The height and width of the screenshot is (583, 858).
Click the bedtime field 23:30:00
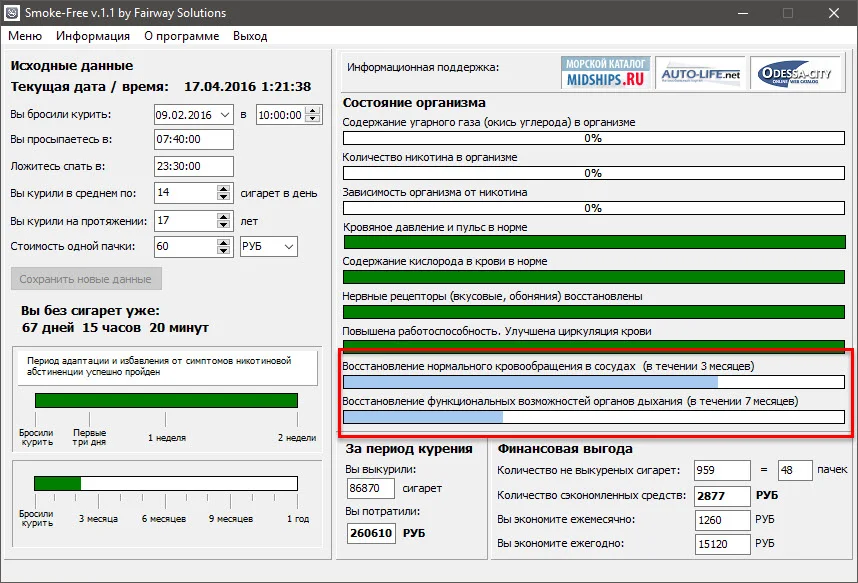point(193,166)
